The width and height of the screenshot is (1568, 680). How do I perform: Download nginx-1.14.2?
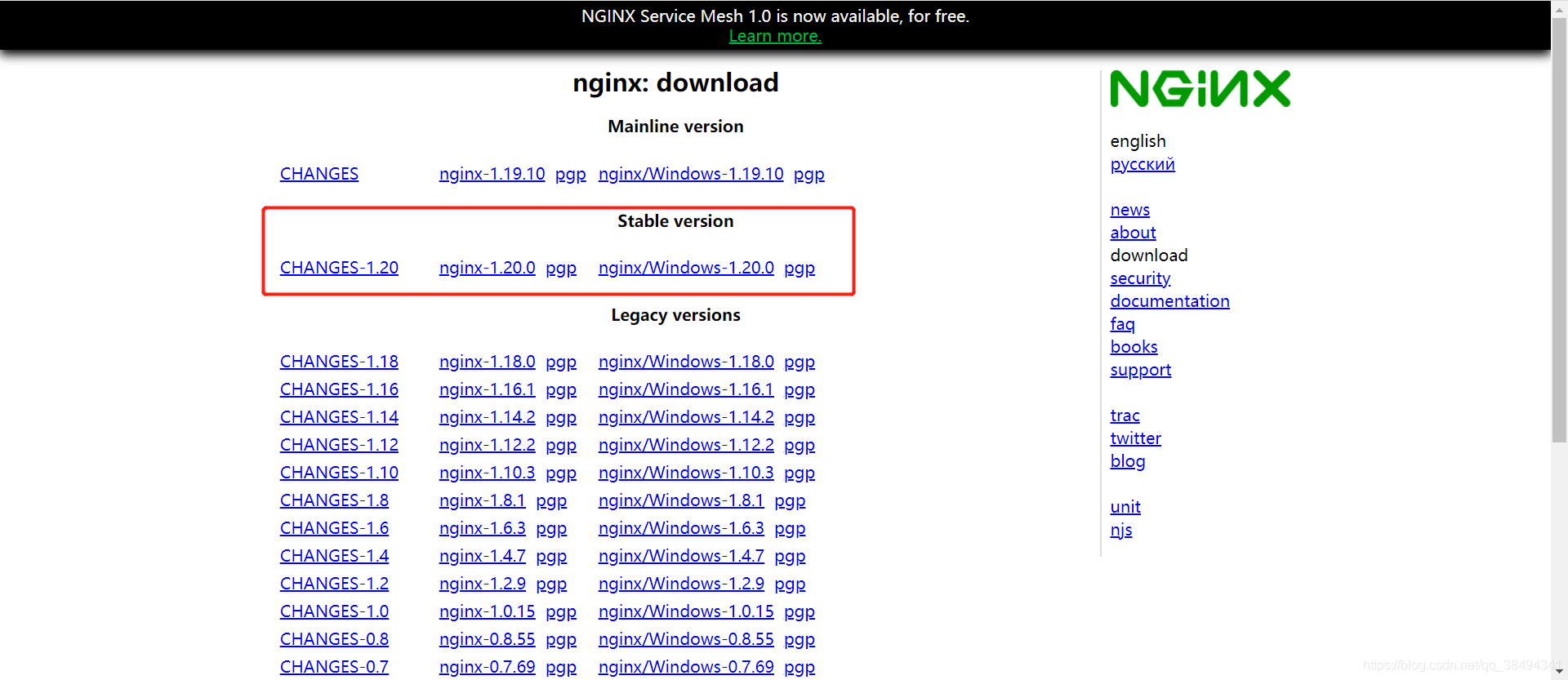[x=487, y=417]
